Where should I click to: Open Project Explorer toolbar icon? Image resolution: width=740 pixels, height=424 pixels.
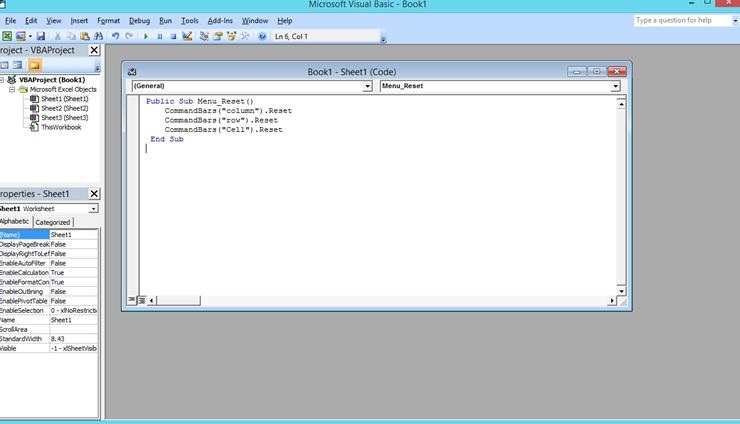tap(204, 36)
